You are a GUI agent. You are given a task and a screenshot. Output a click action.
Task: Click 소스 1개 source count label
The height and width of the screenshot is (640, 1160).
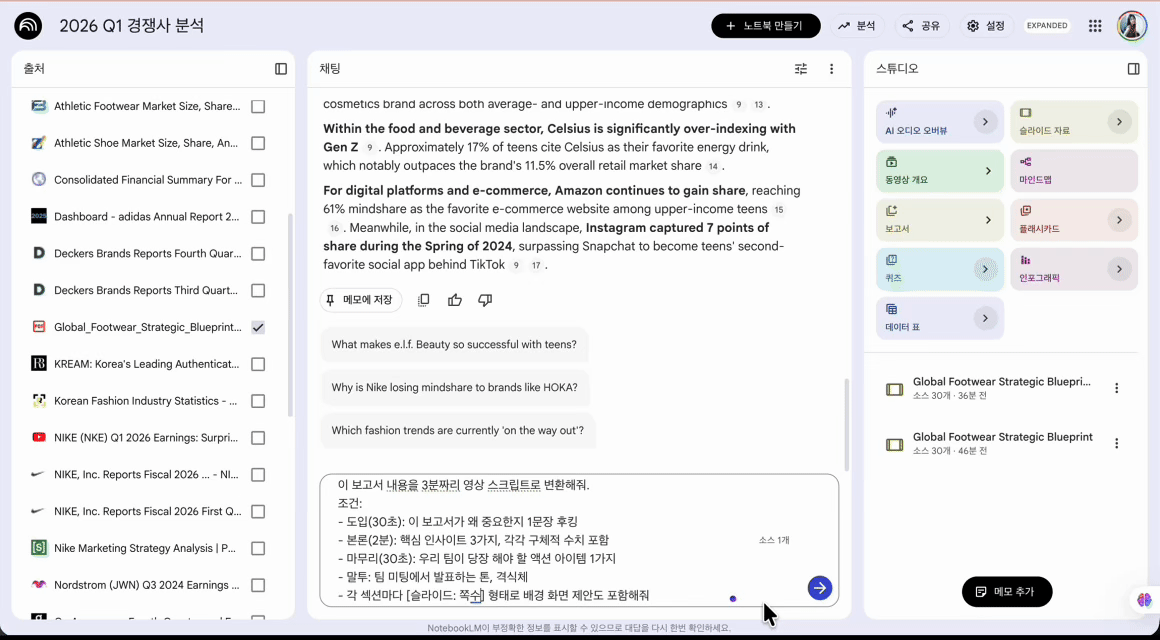(774, 540)
